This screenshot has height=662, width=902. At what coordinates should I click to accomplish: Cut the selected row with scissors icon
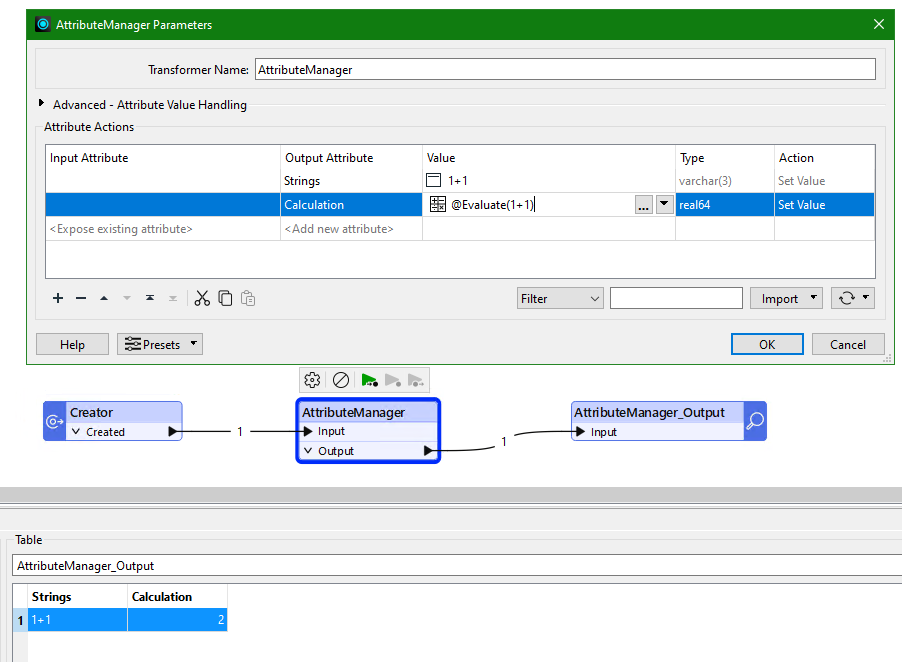[202, 298]
